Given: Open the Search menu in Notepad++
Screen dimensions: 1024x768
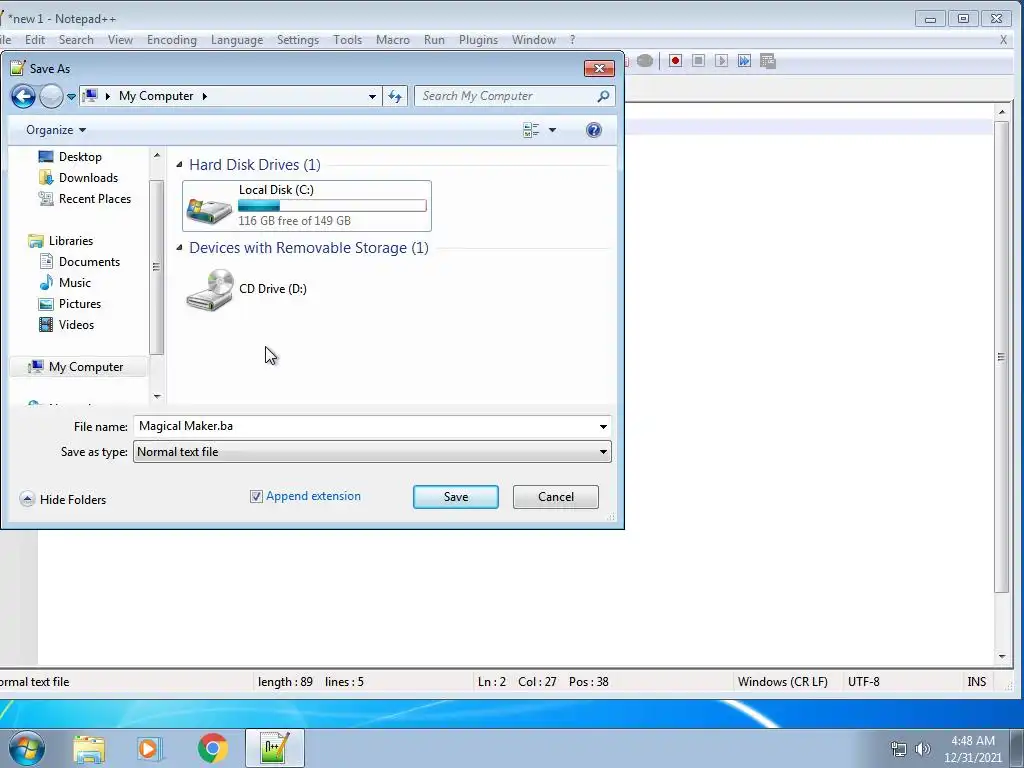Looking at the screenshot, I should tap(76, 40).
